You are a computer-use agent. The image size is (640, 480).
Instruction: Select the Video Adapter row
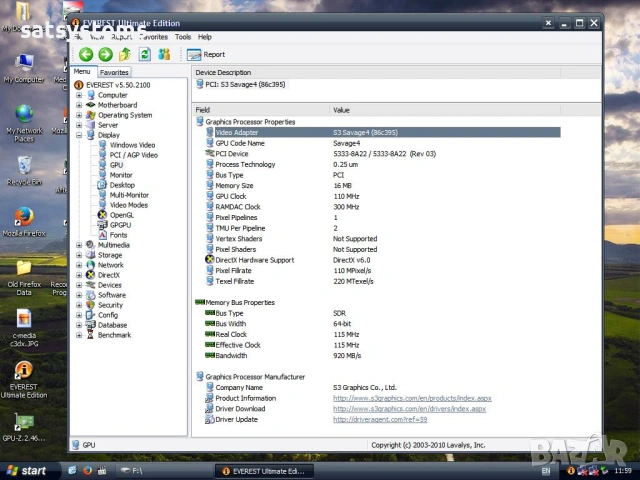383,132
